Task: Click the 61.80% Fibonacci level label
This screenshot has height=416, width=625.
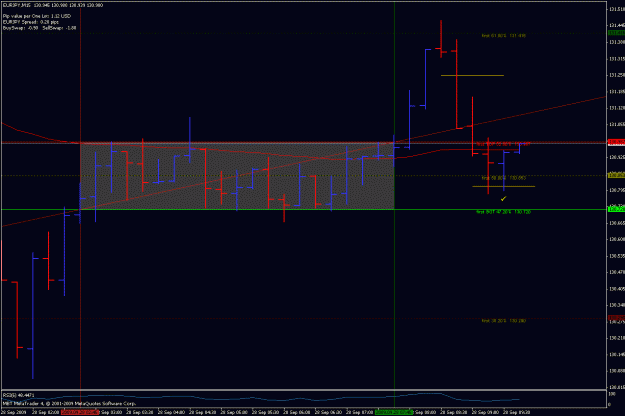Action: [x=503, y=36]
